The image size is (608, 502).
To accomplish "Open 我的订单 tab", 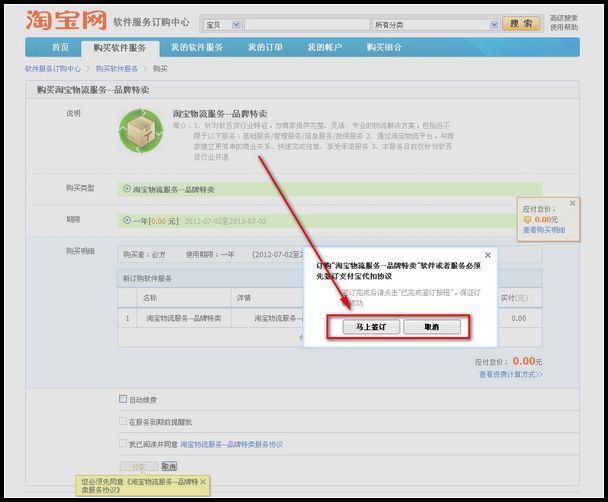I will 265,47.
